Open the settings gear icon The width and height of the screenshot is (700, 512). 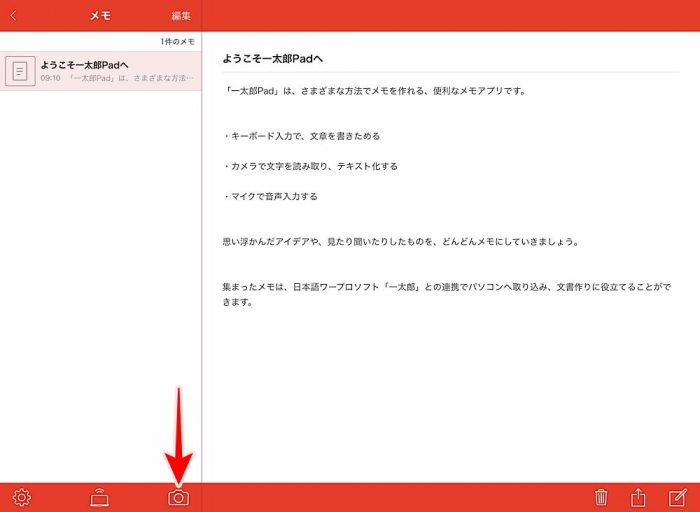(22, 497)
